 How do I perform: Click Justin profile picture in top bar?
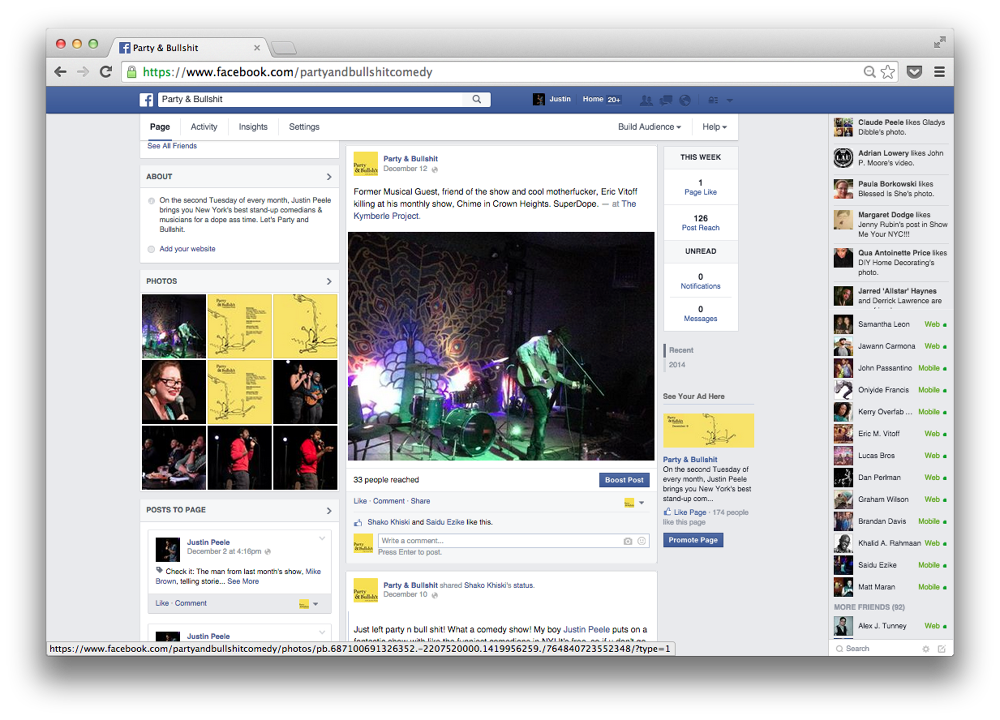pyautogui.click(x=539, y=99)
